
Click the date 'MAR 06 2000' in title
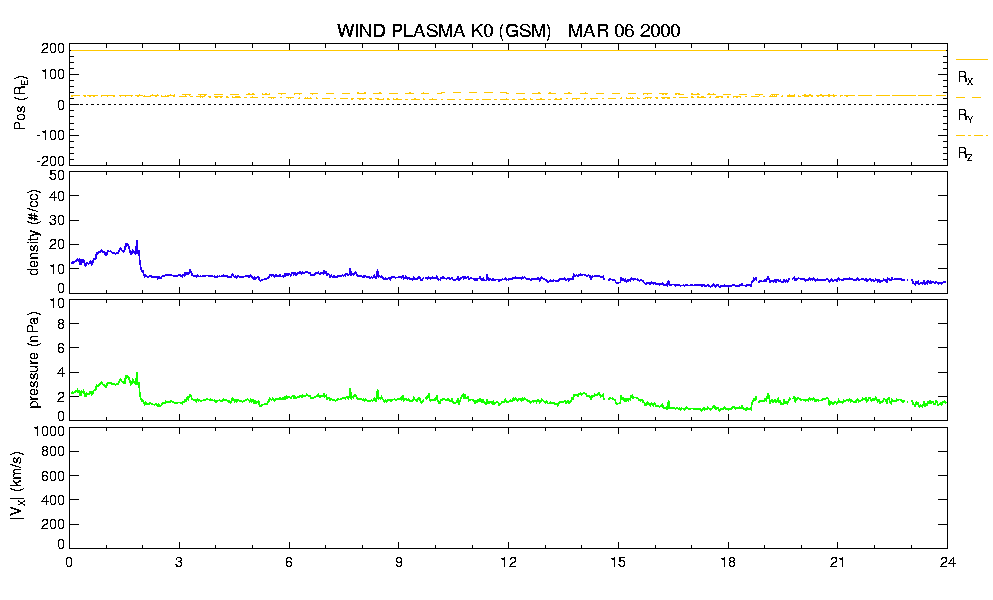(x=624, y=30)
